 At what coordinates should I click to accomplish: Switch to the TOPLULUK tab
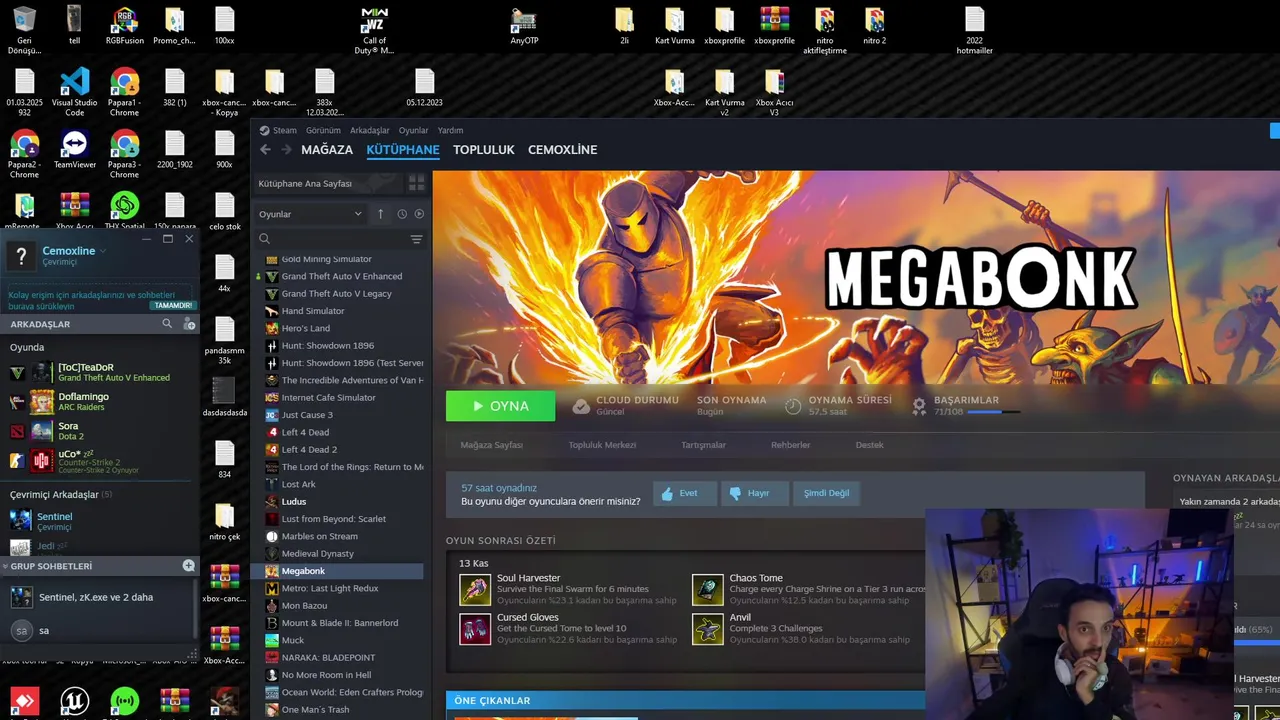click(x=483, y=149)
